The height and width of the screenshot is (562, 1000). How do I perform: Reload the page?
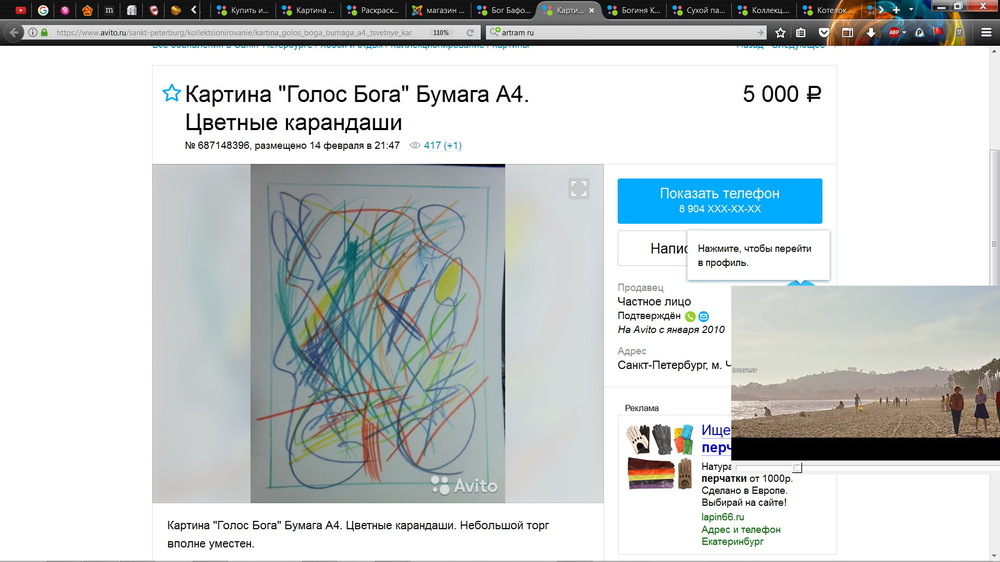click(470, 32)
